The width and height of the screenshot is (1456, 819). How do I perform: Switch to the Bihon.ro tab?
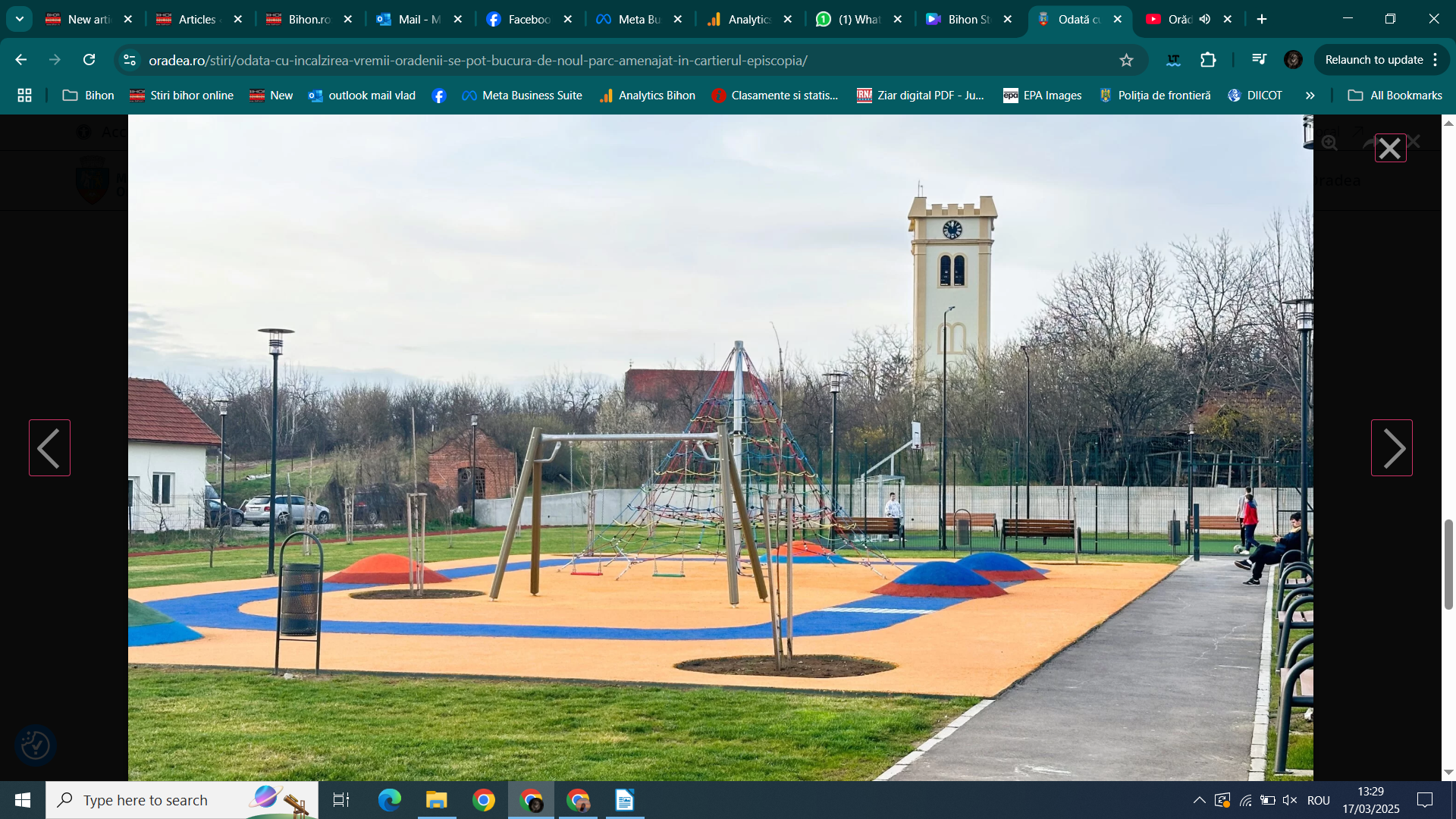pyautogui.click(x=308, y=19)
